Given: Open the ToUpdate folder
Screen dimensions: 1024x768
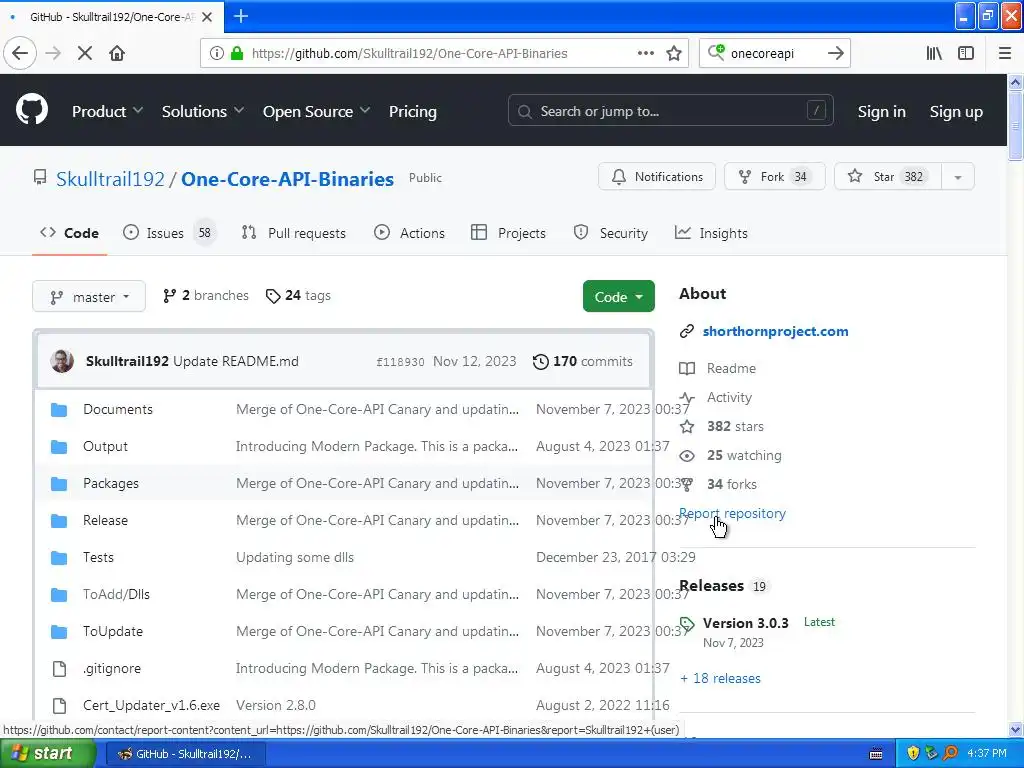Looking at the screenshot, I should [112, 632].
